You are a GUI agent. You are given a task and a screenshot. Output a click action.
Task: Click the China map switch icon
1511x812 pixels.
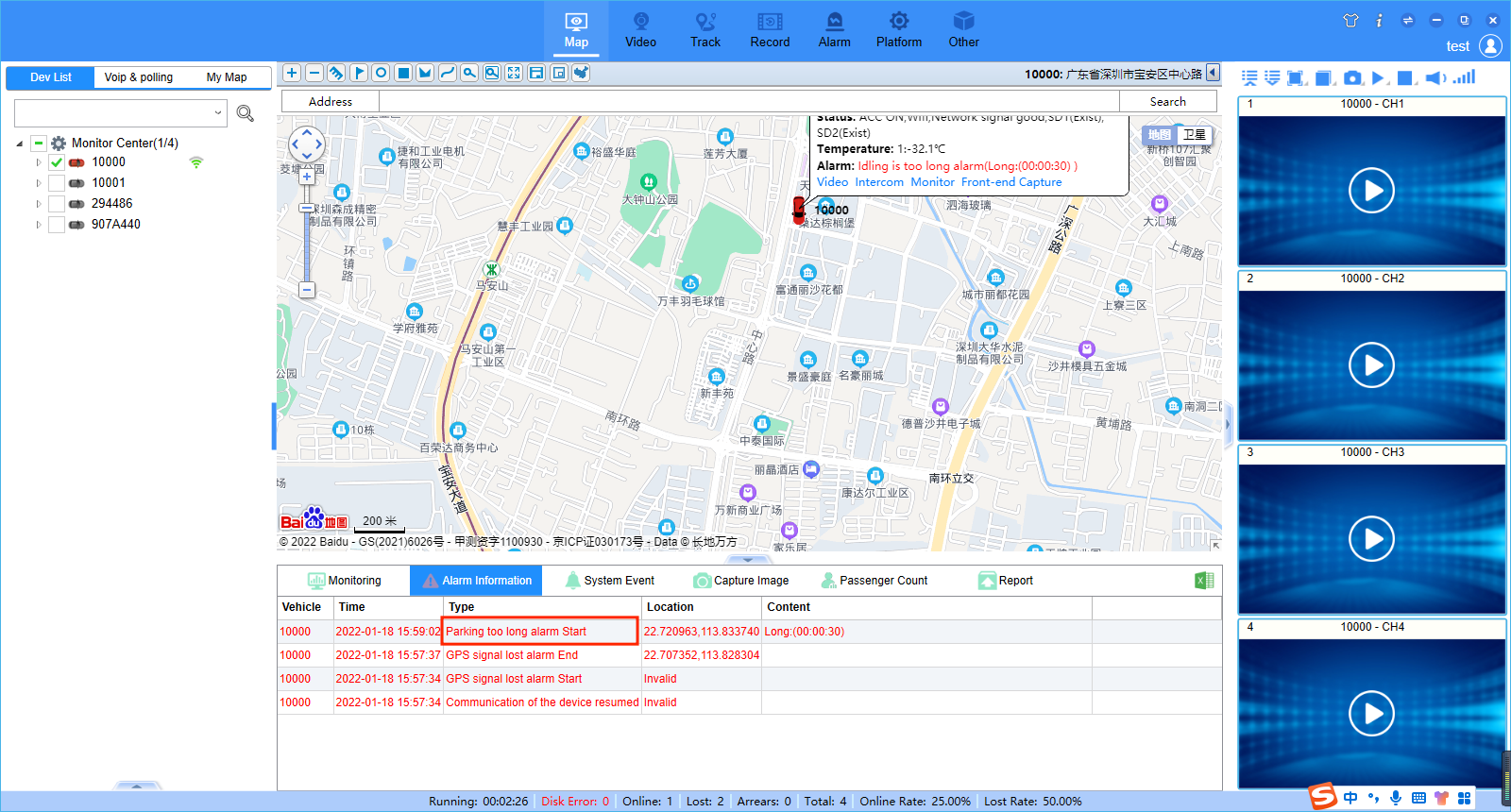(x=581, y=73)
